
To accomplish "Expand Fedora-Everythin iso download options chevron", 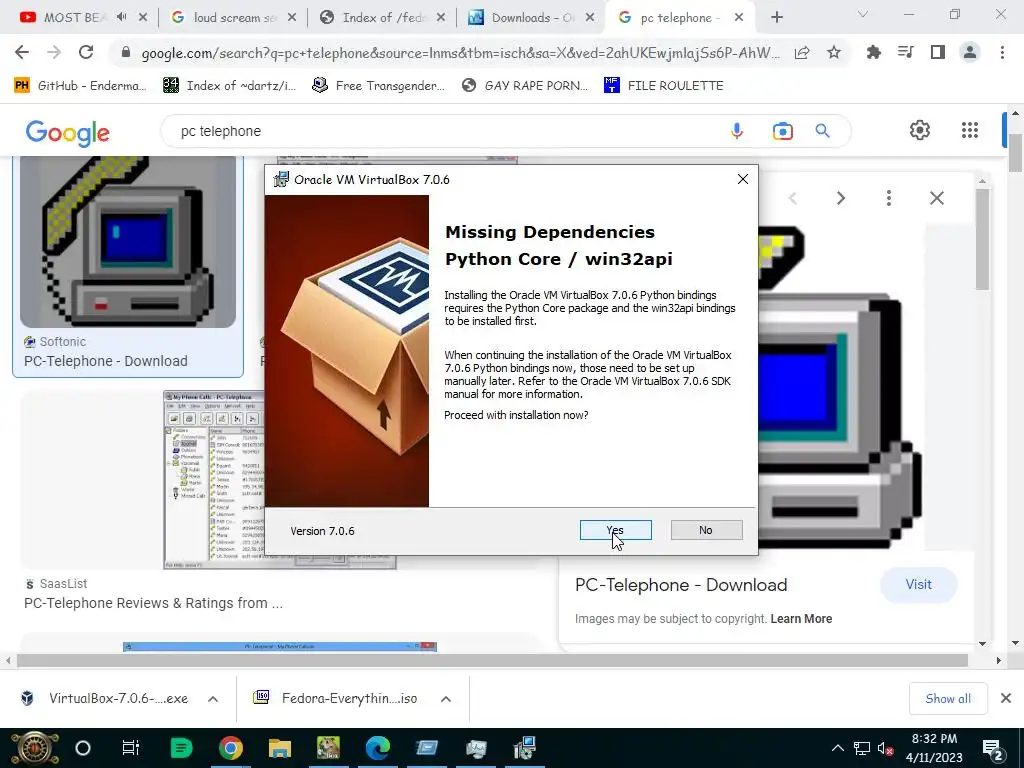I will point(446,699).
